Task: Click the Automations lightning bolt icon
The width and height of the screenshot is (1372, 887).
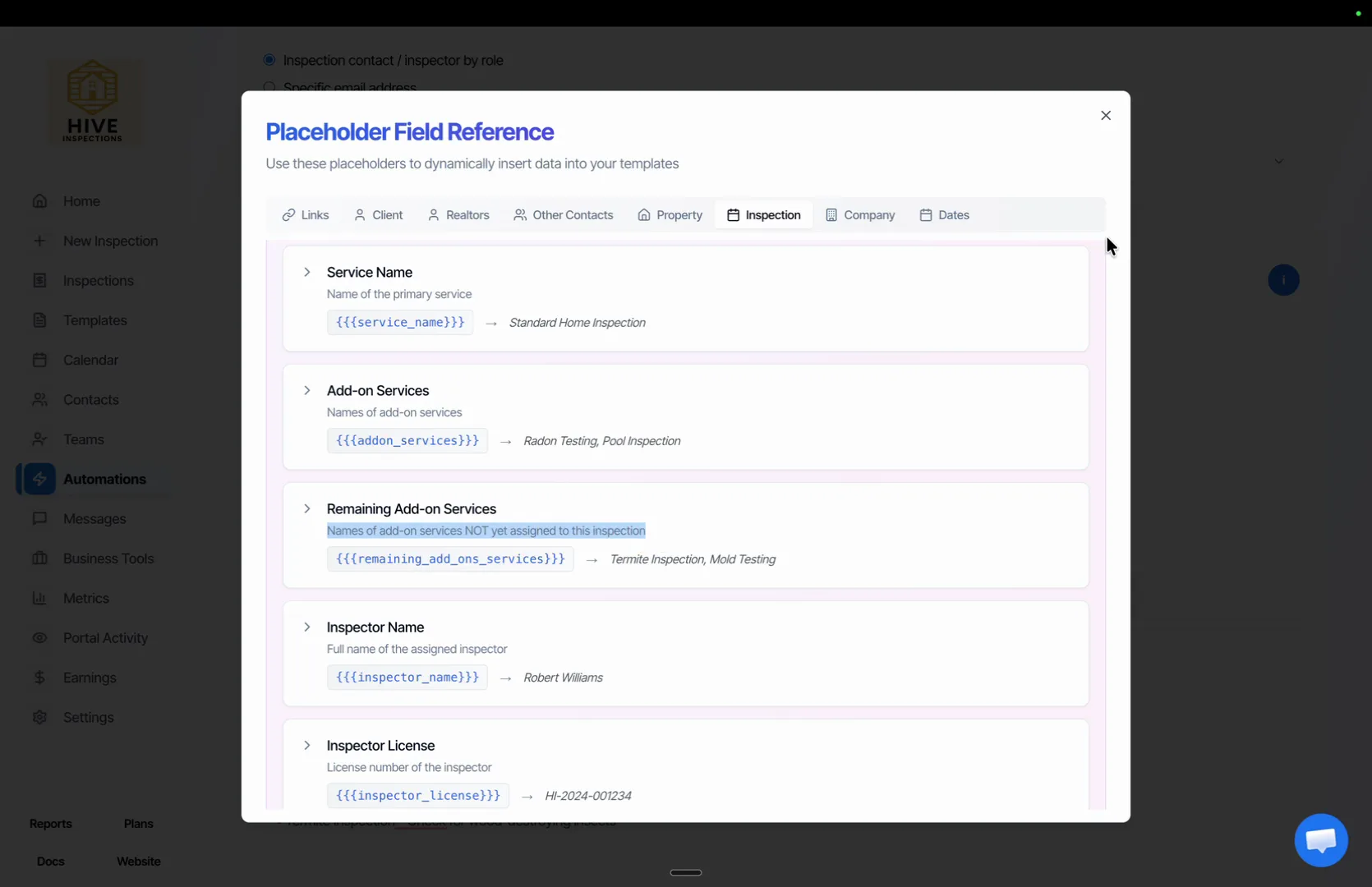Action: point(39,479)
